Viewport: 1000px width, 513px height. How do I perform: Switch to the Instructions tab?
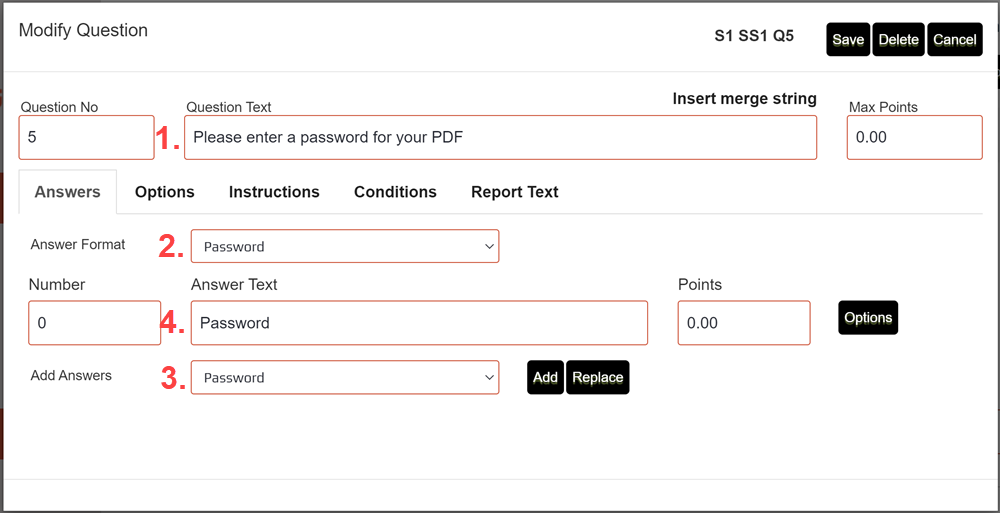click(x=274, y=192)
